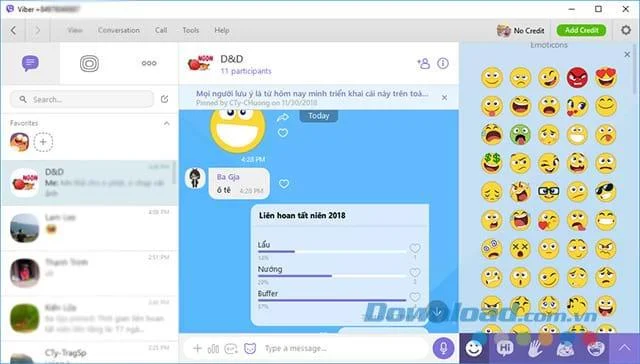
Task: Open attachment plus menu in message bar
Action: coord(197,348)
